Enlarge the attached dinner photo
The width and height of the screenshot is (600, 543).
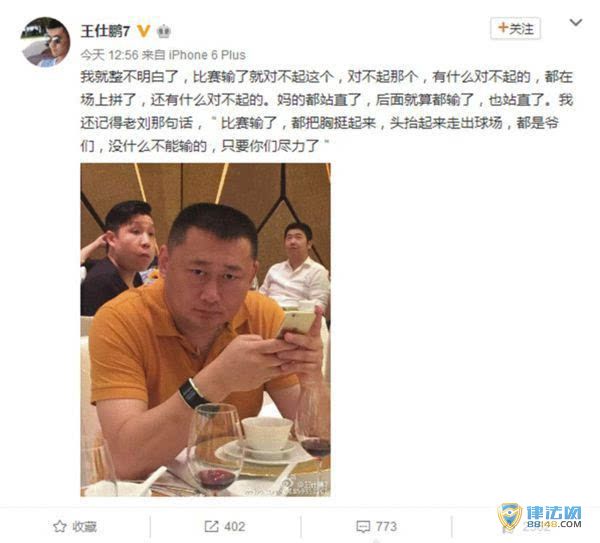[205, 330]
